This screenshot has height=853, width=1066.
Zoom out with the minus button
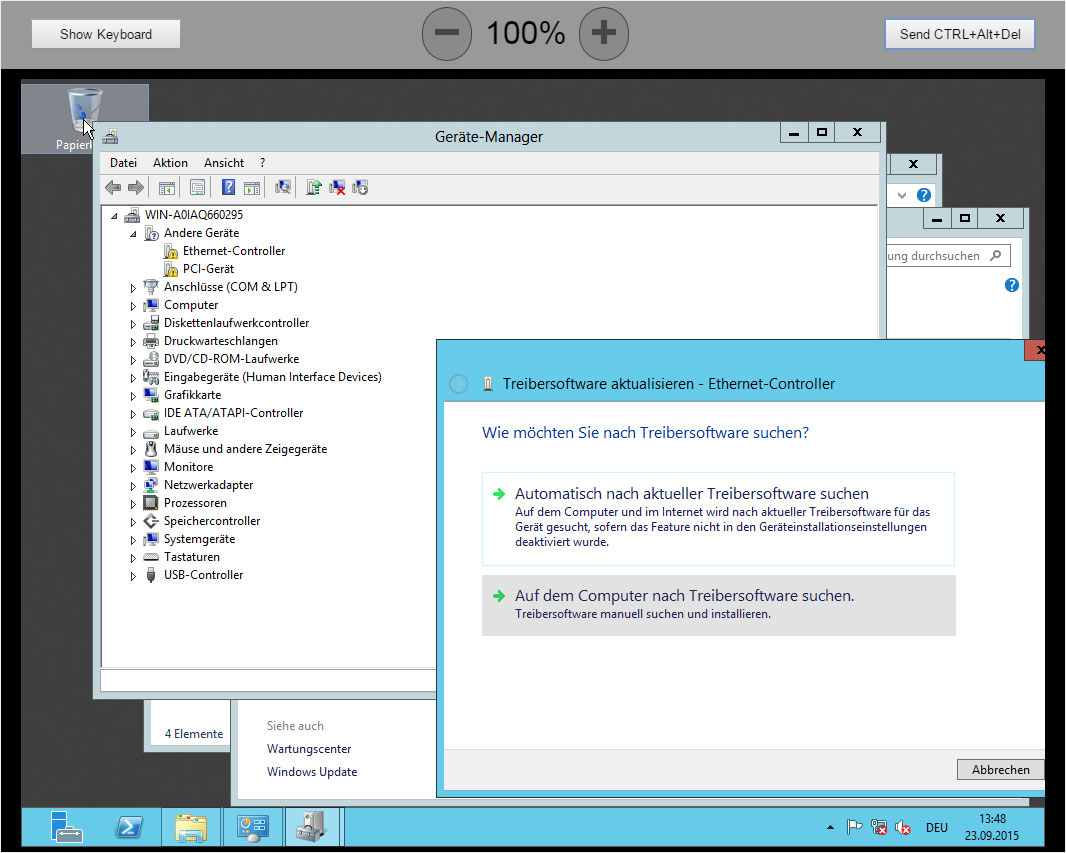coord(447,33)
